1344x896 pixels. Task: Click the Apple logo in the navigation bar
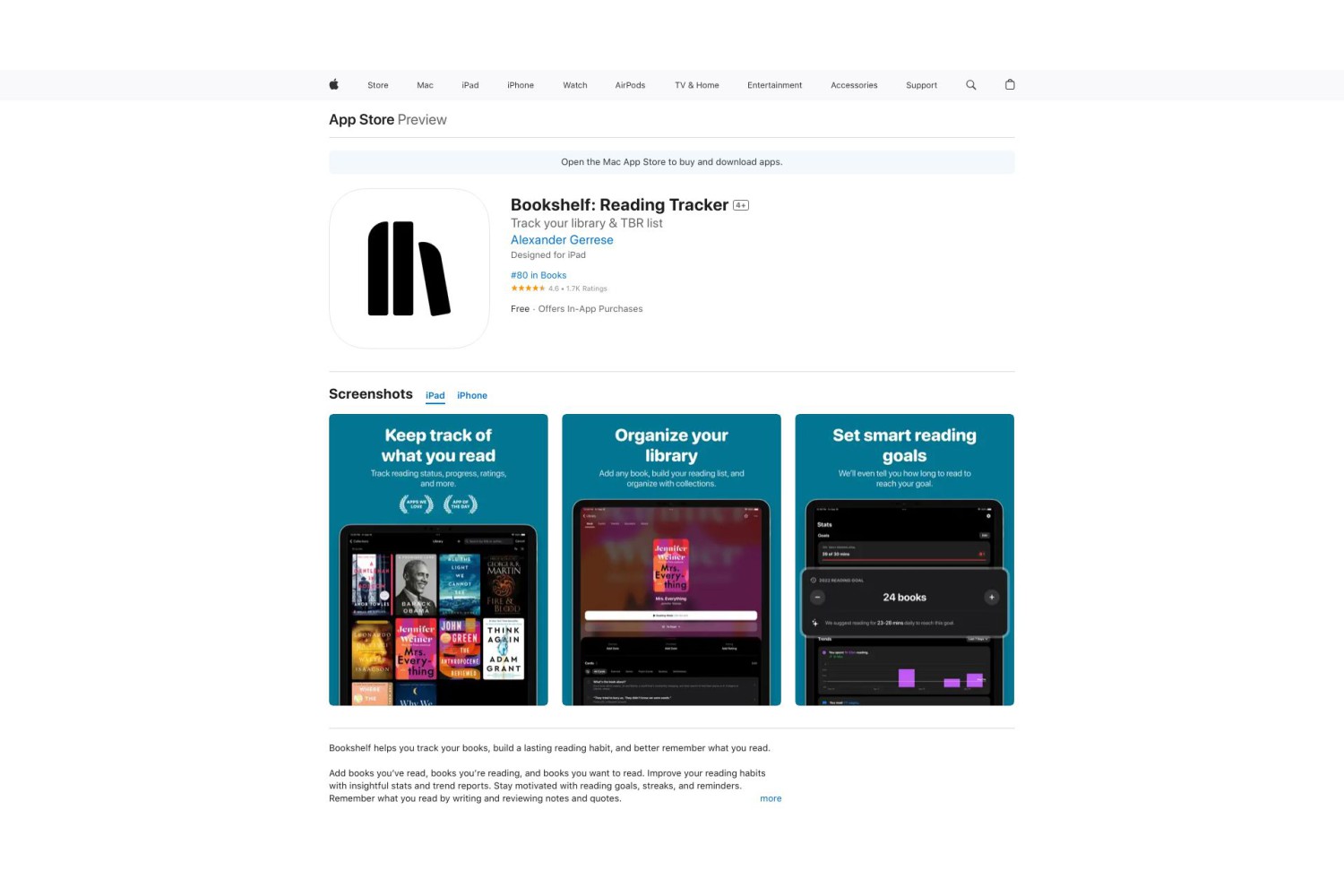click(333, 84)
